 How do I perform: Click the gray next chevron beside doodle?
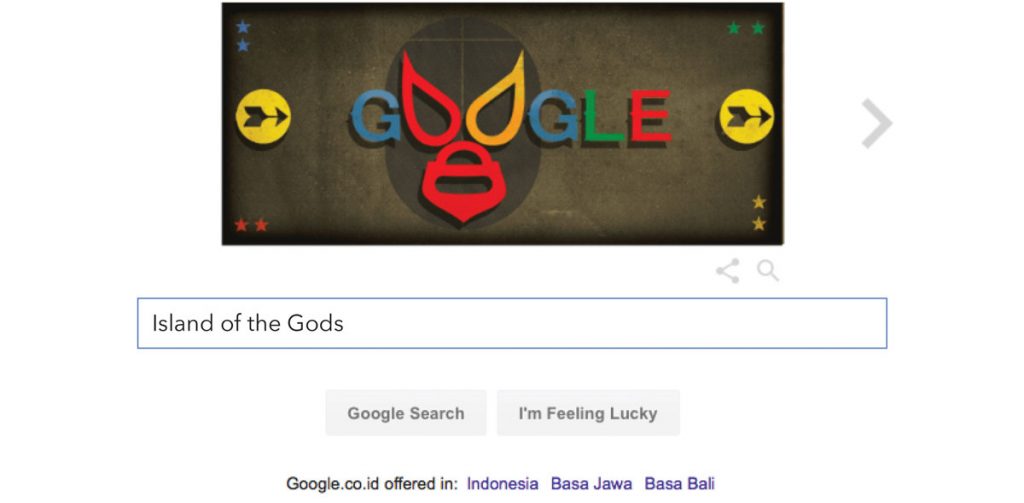[876, 123]
